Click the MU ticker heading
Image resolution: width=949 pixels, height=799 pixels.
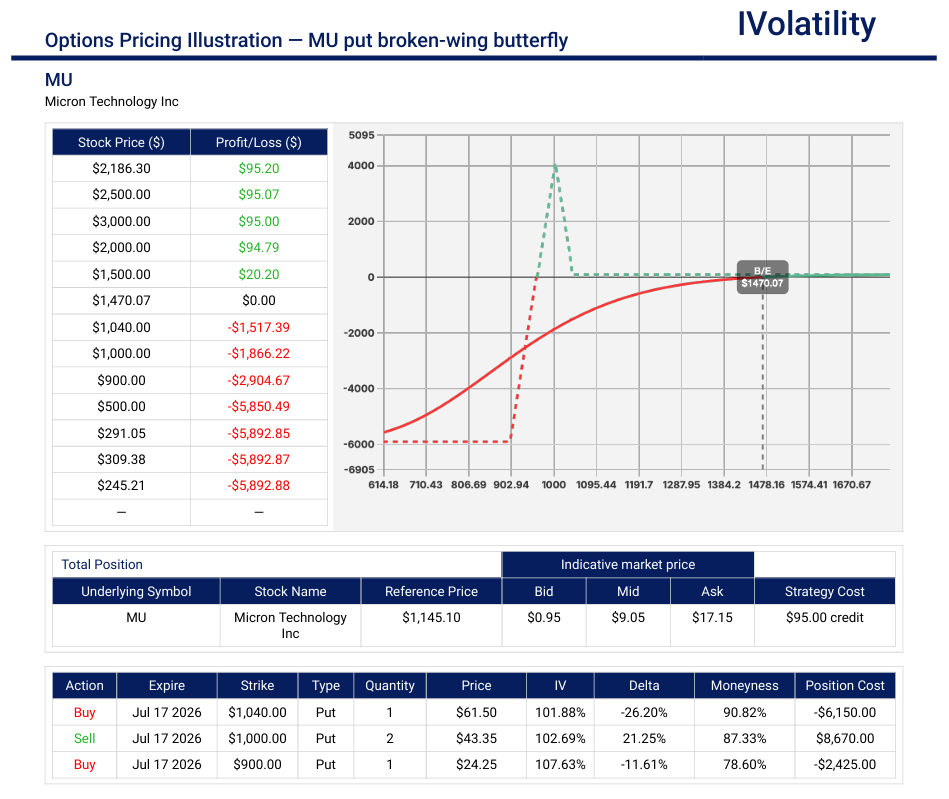59,80
